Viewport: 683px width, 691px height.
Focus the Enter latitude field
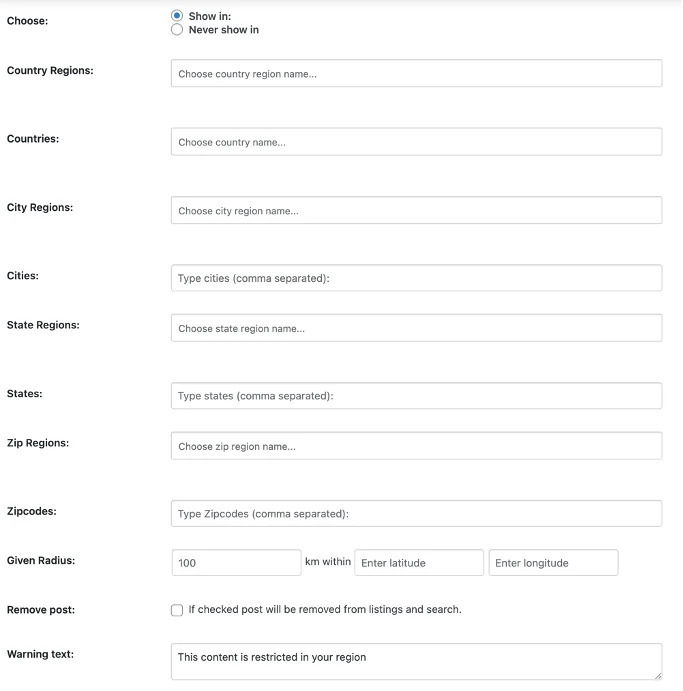[x=418, y=563]
